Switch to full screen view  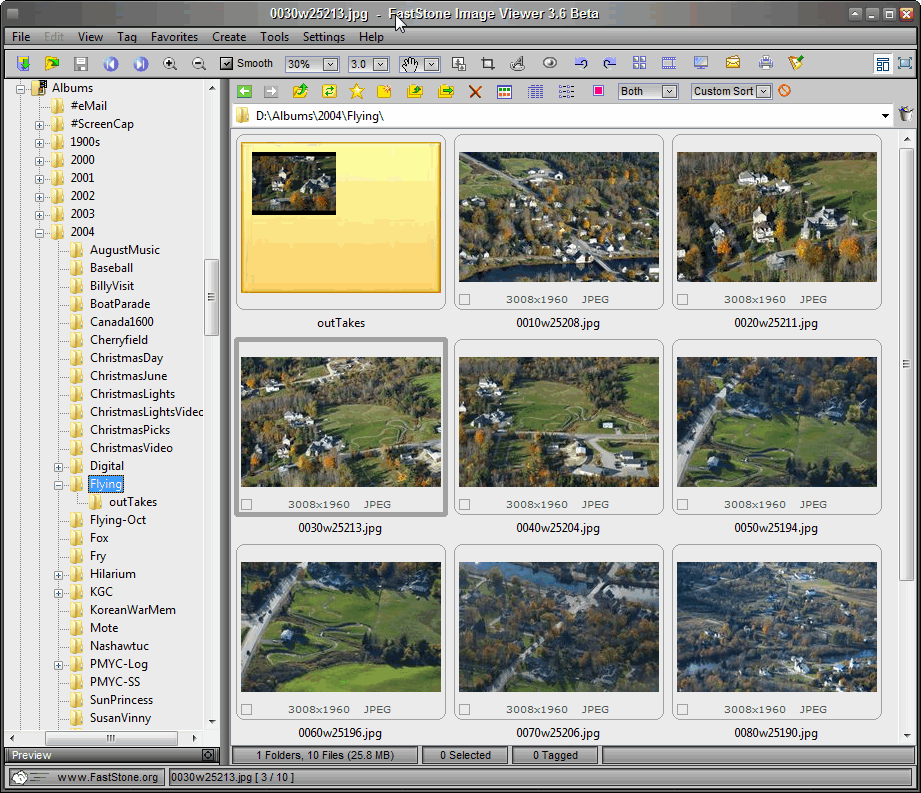point(905,63)
